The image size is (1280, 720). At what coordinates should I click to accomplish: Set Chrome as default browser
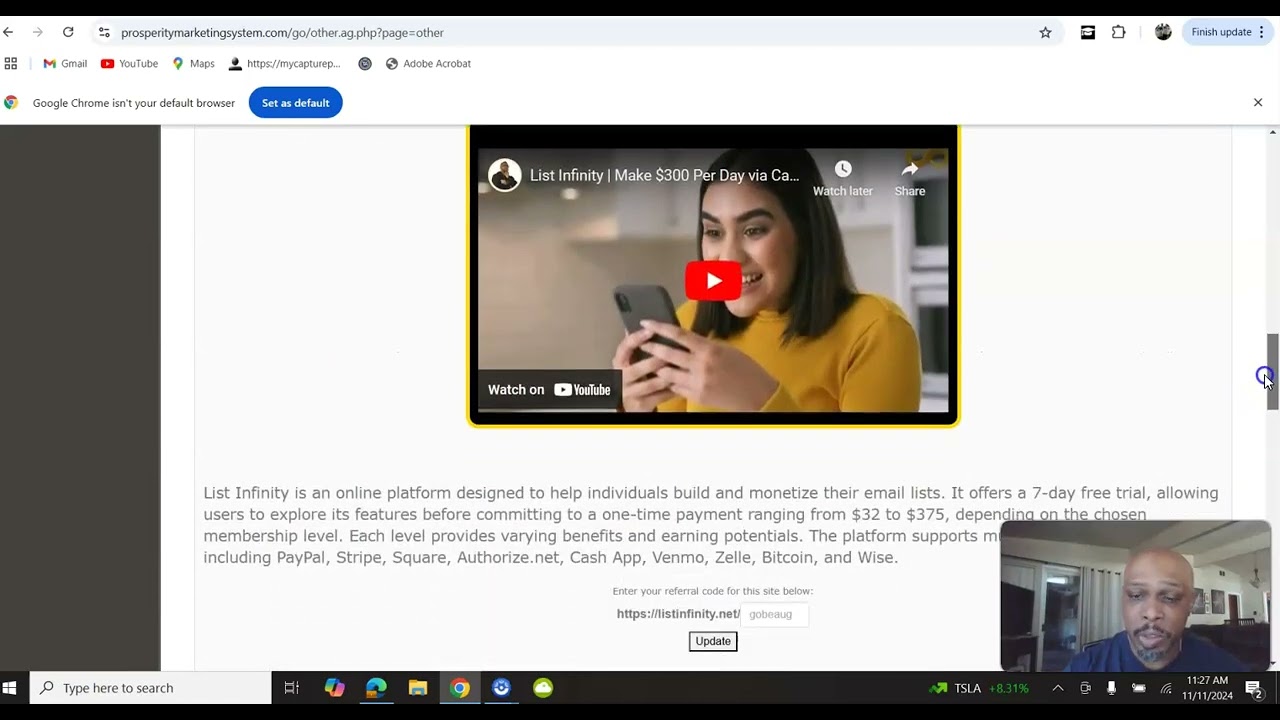[x=295, y=103]
